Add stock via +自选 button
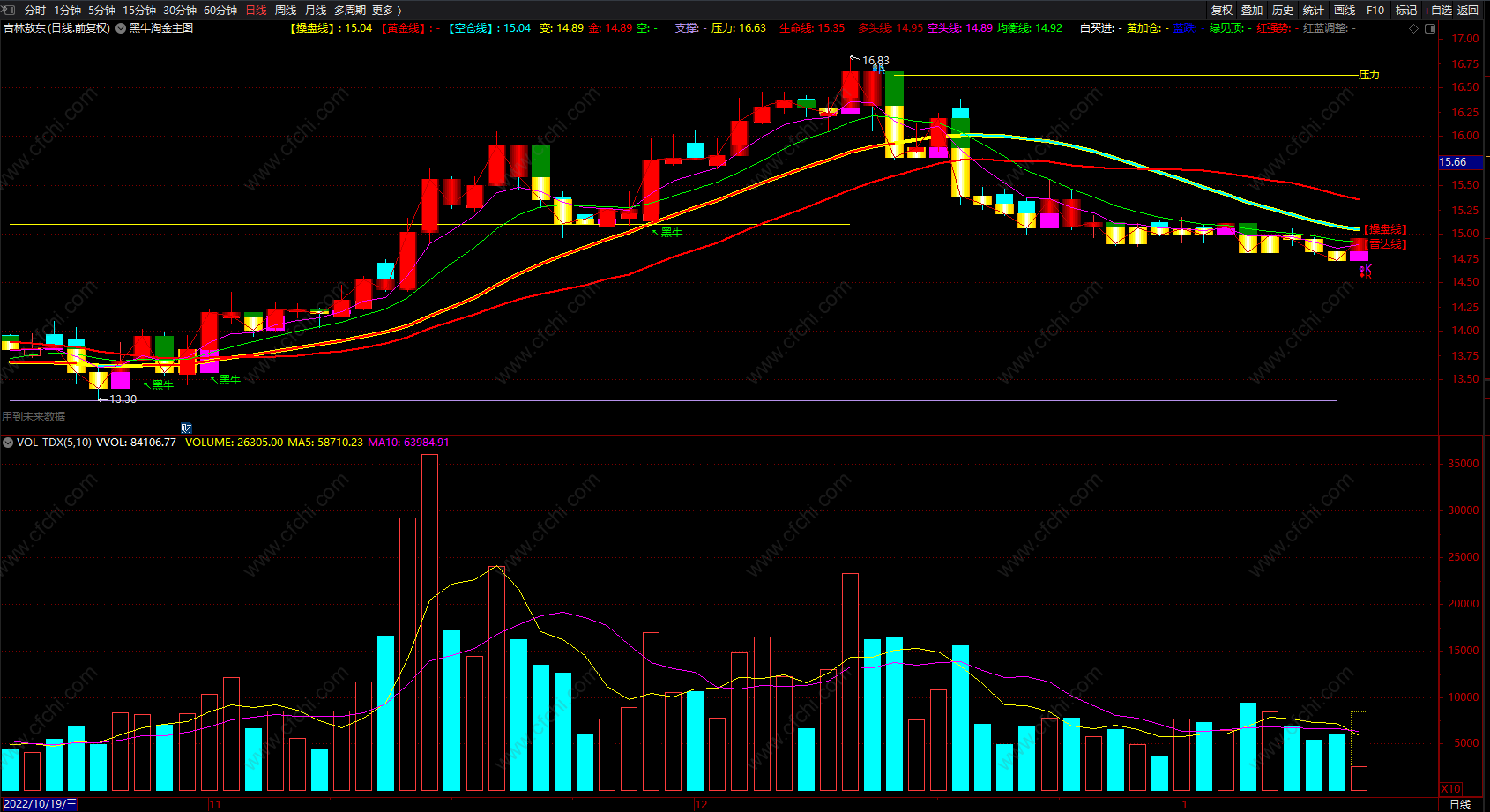This screenshot has height=812, width=1490. tap(1438, 10)
